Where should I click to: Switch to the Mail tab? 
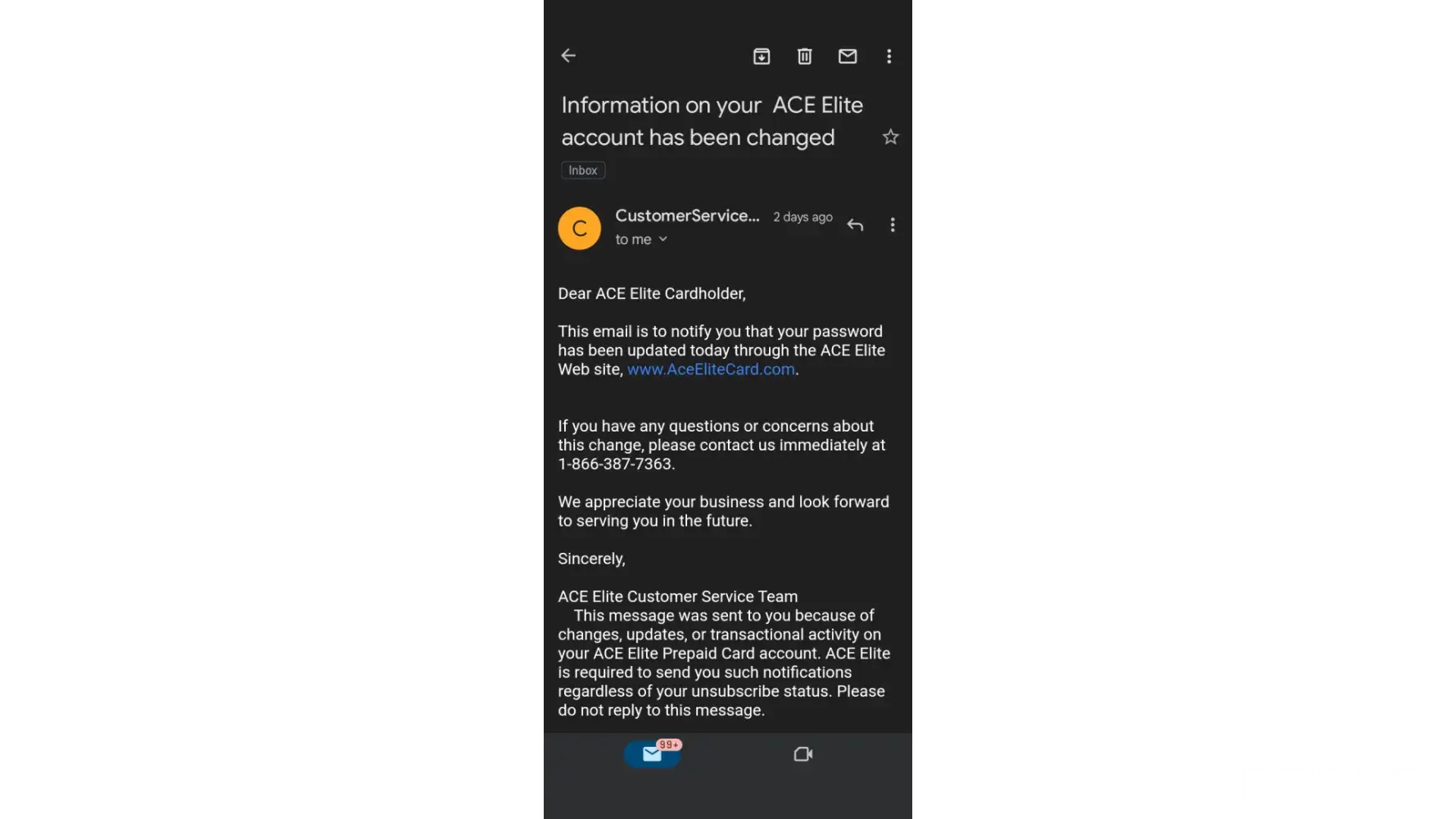pyautogui.click(x=653, y=754)
